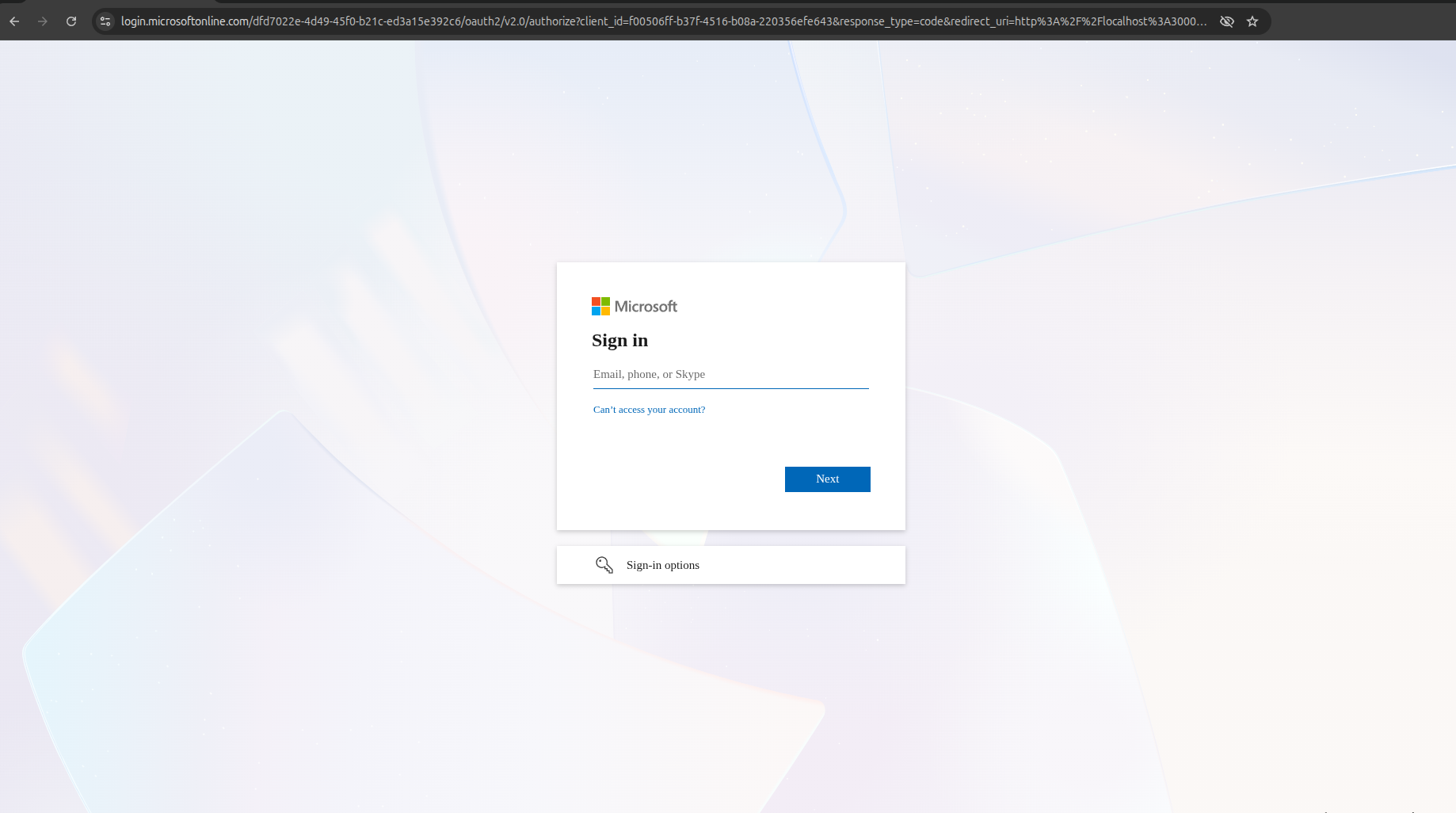
Task: Select the login.microsoftonline.com URL in address bar
Action: [664, 21]
